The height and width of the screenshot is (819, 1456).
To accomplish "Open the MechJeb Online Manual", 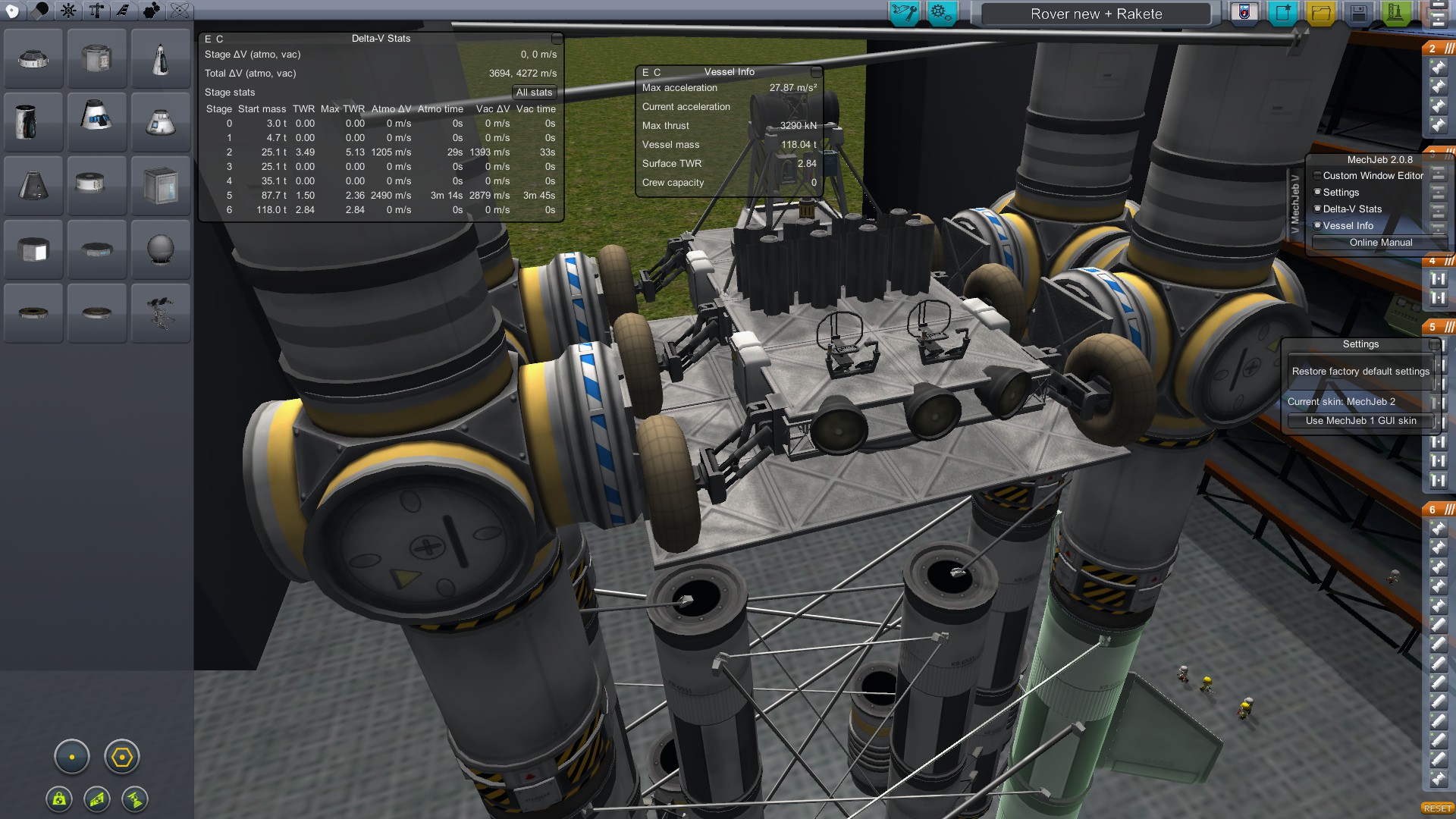I will point(1380,243).
